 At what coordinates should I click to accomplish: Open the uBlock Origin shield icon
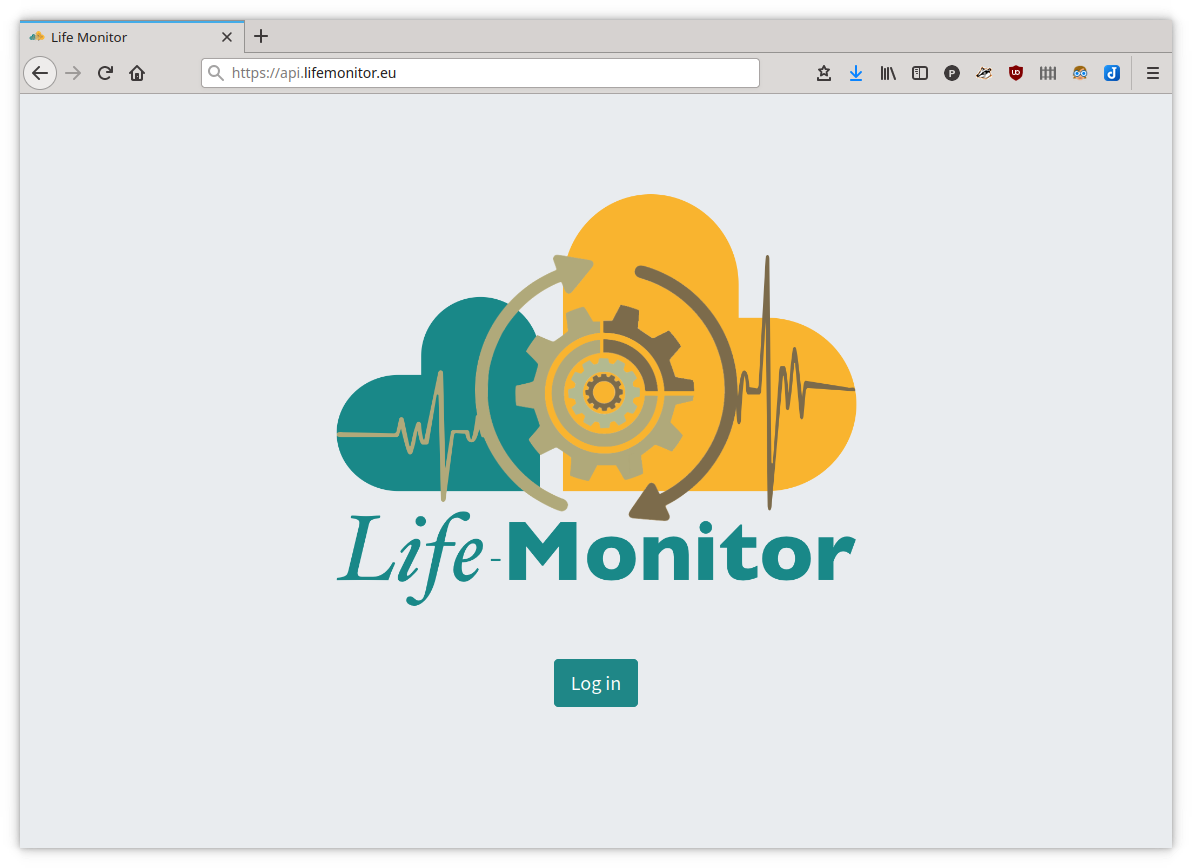[x=1016, y=73]
